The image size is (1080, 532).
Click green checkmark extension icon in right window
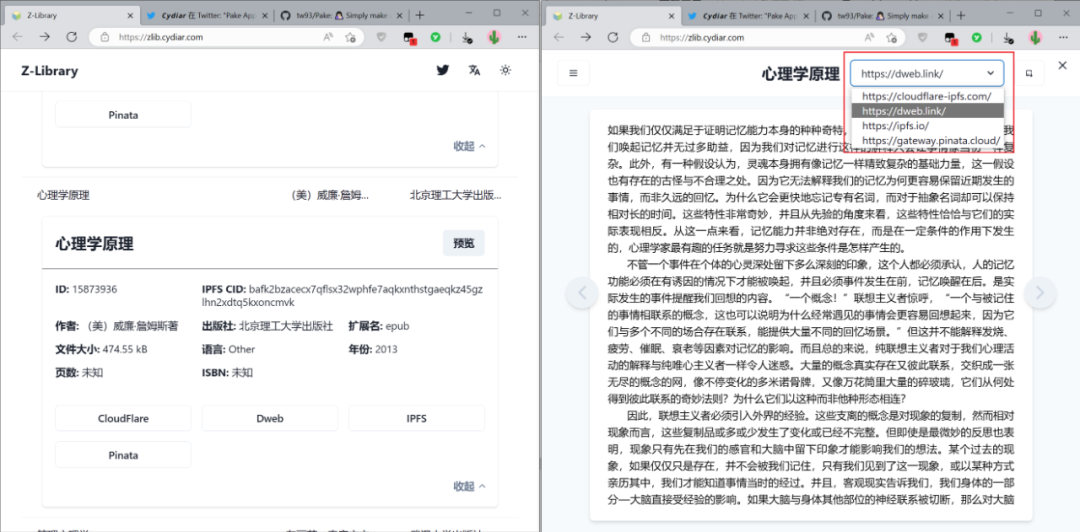(977, 37)
